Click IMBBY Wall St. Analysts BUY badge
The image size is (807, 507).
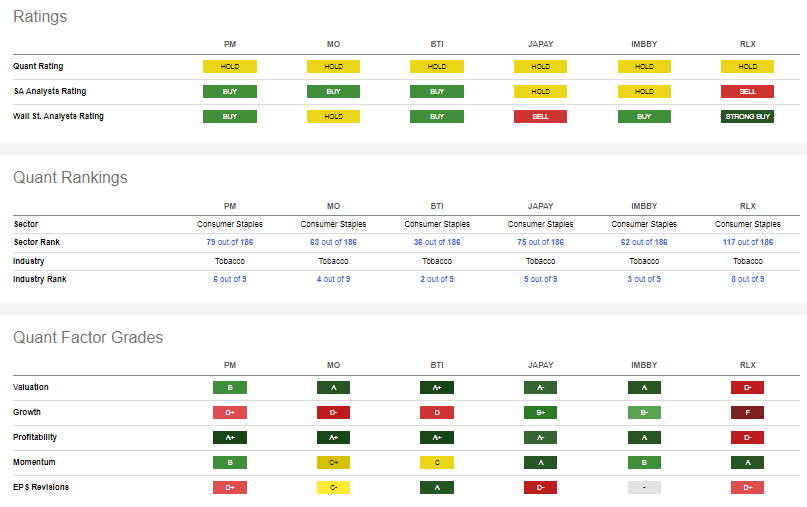[x=644, y=116]
